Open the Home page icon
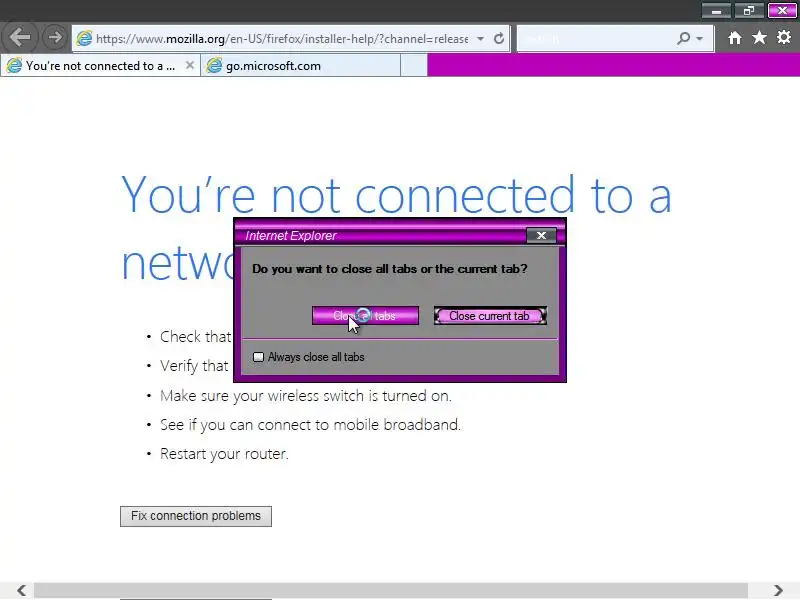 [735, 38]
